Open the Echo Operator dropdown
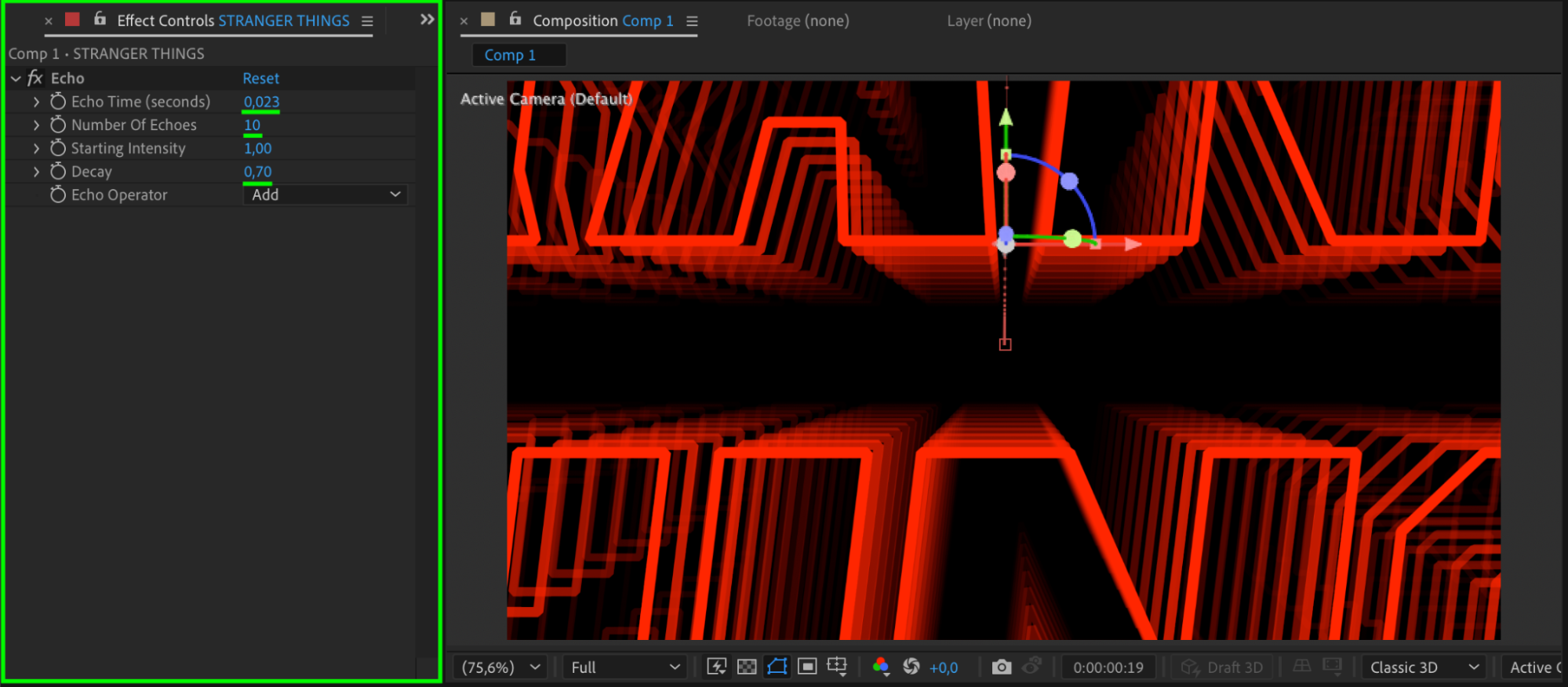This screenshot has width=1568, height=687. click(326, 194)
